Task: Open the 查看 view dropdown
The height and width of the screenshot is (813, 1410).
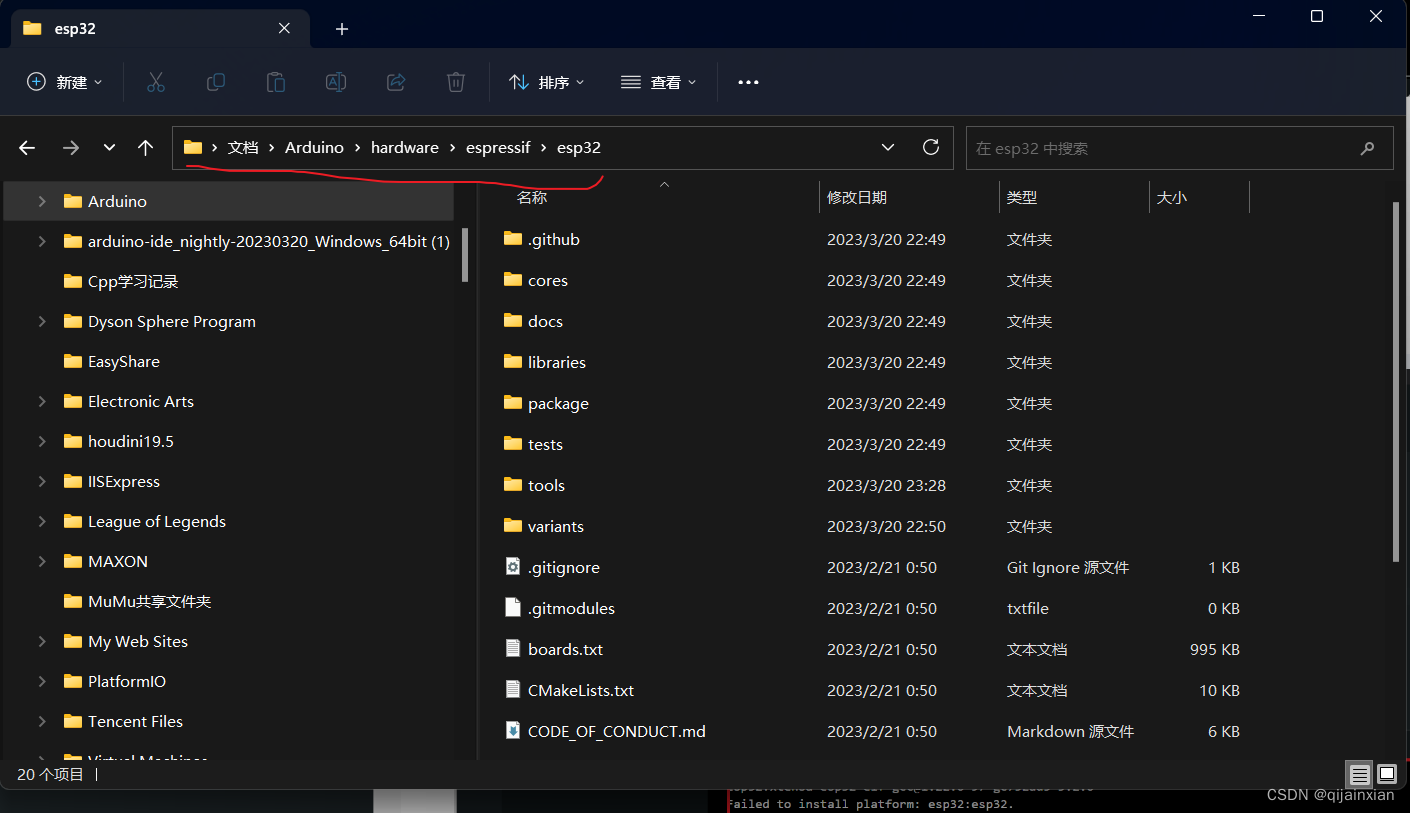Action: 659,82
